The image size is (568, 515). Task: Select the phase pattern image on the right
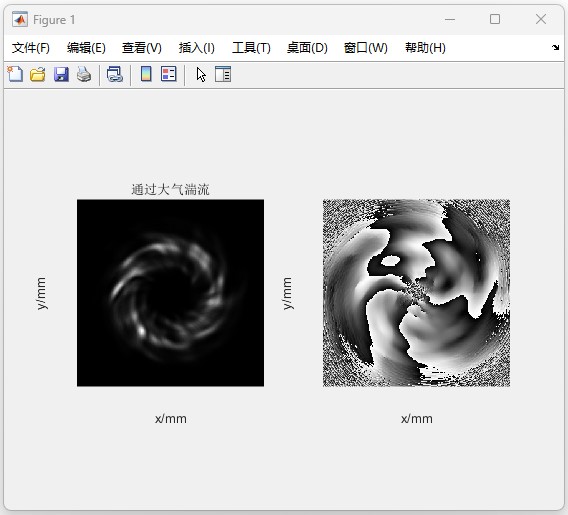(417, 293)
